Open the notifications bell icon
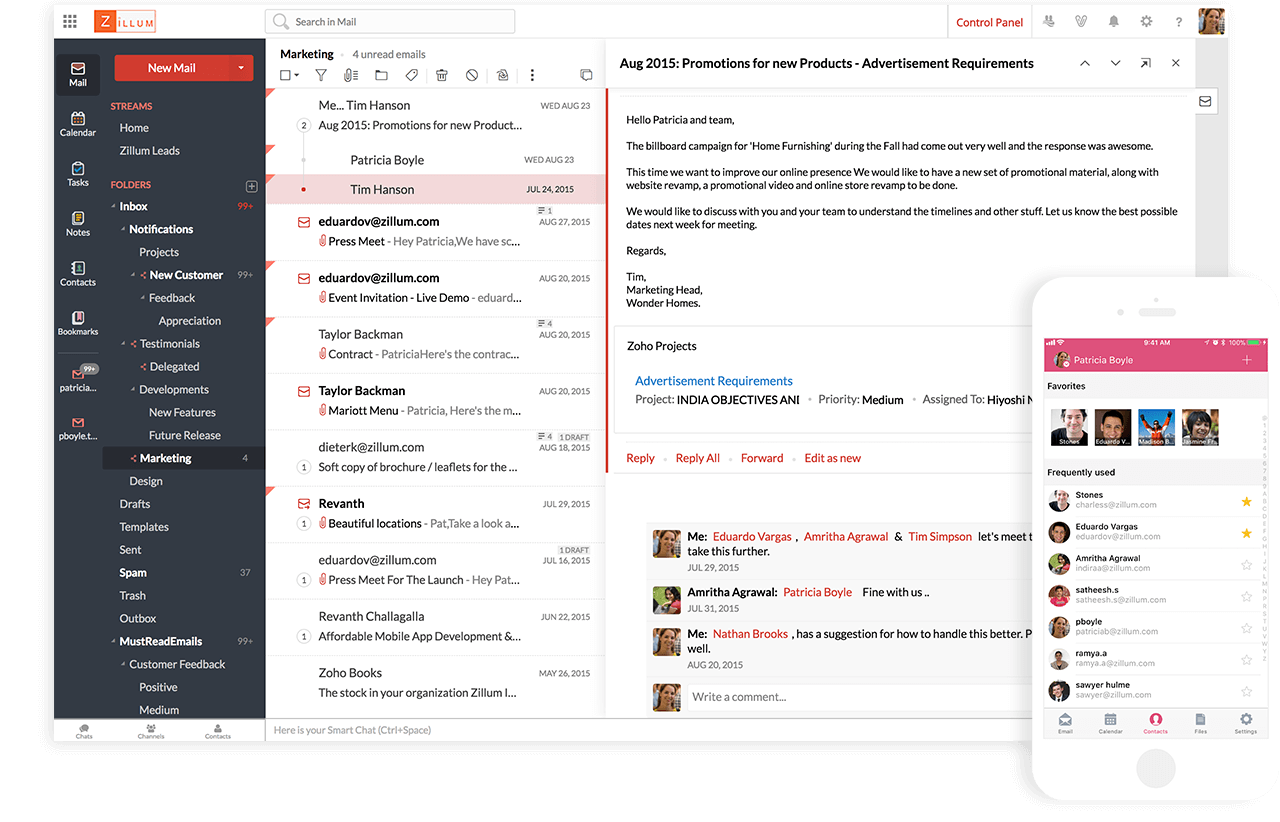Screen dimensions: 1280x822 point(1113,21)
